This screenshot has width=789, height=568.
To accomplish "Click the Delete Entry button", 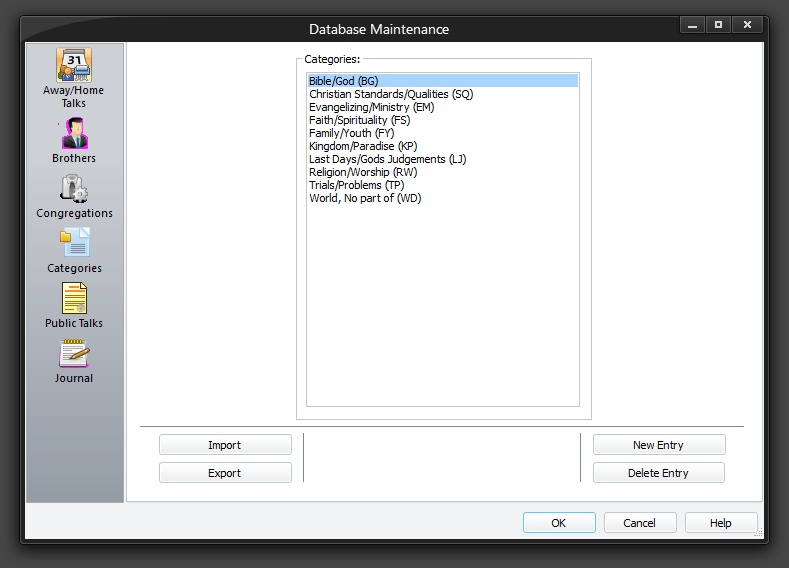I will pos(659,473).
